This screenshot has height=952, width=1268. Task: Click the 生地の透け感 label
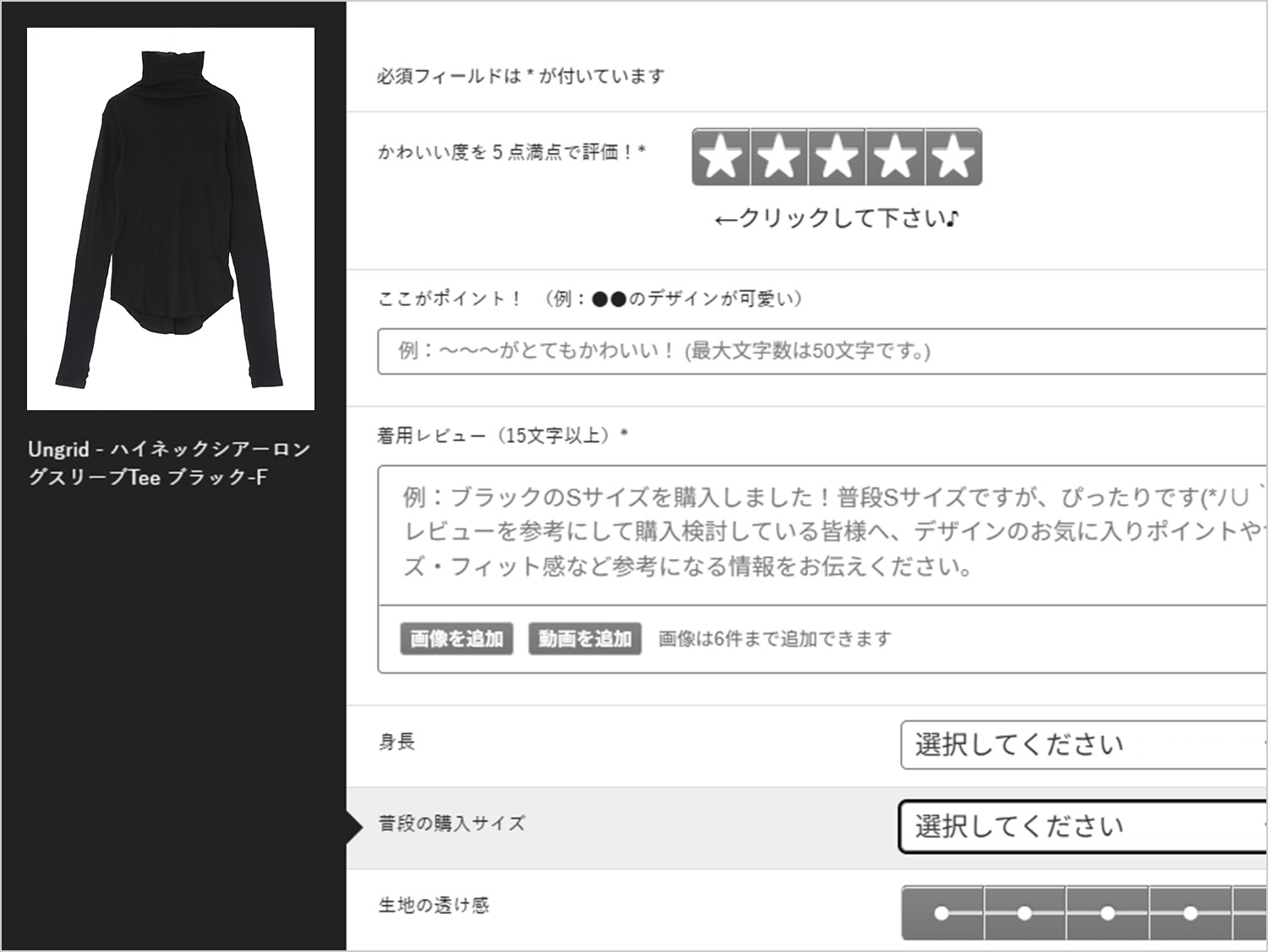pyautogui.click(x=434, y=905)
